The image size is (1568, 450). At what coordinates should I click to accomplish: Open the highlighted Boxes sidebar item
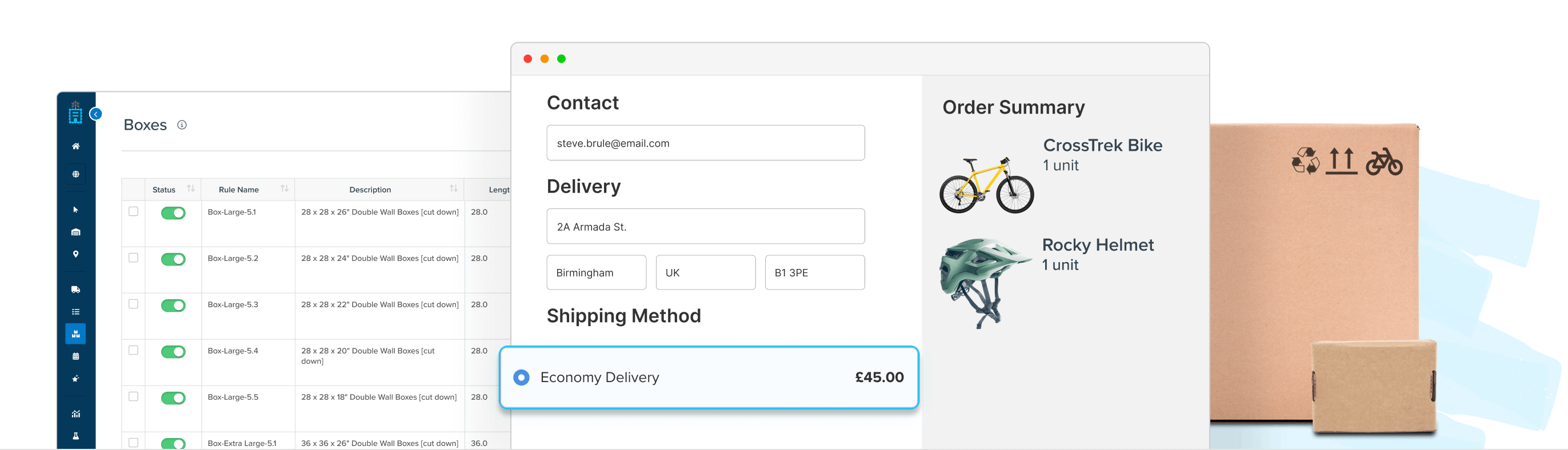pos(75,334)
